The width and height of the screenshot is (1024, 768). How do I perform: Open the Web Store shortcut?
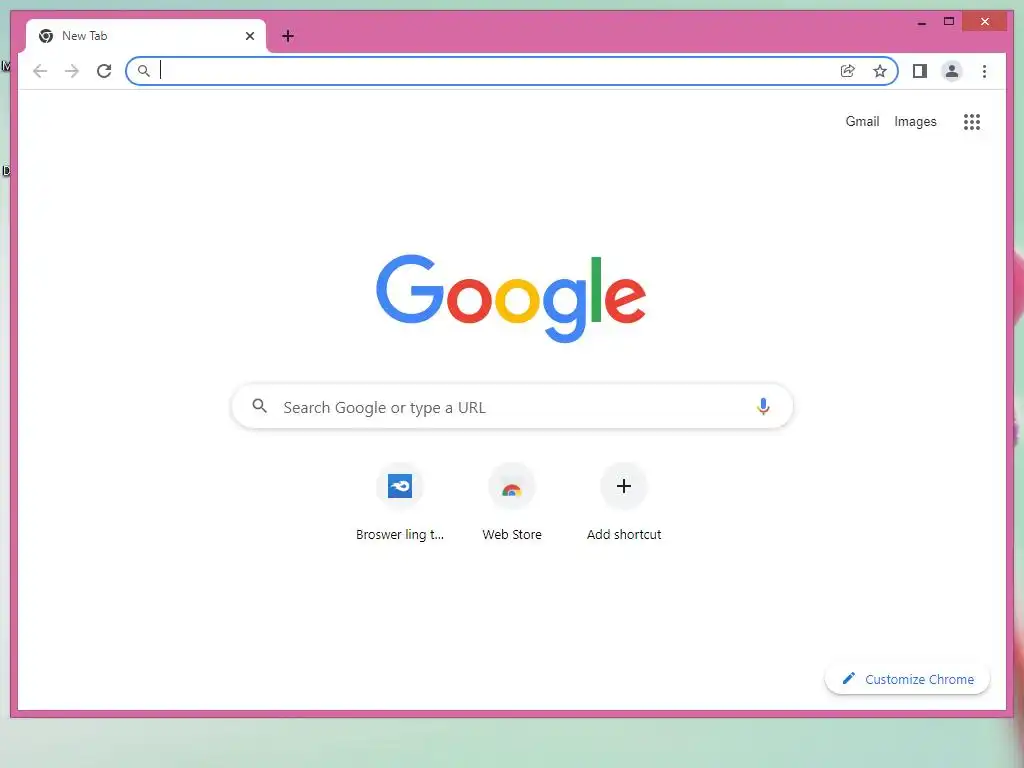tap(512, 503)
